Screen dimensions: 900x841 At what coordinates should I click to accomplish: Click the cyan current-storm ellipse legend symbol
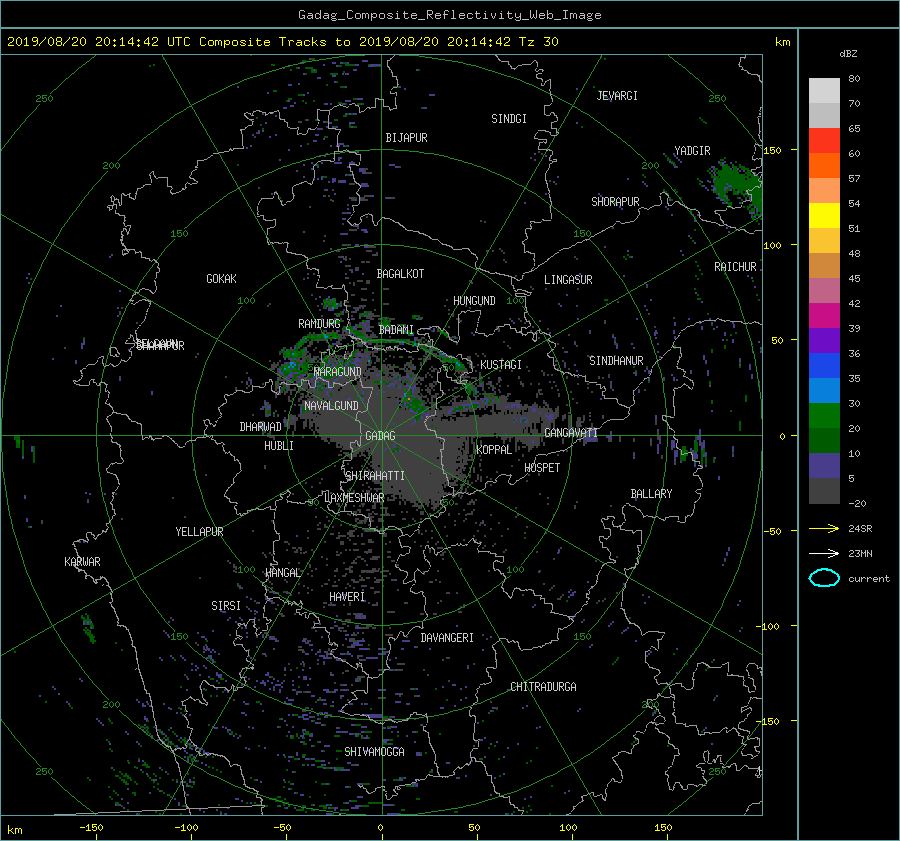824,578
